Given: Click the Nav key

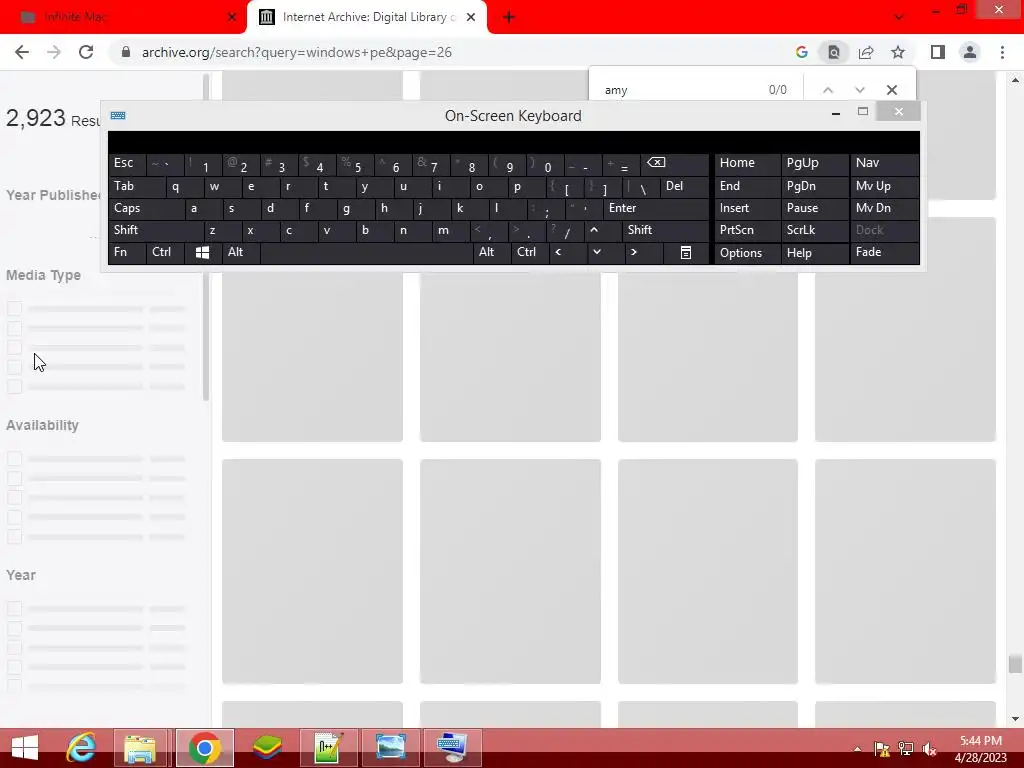Looking at the screenshot, I should pos(884,164).
